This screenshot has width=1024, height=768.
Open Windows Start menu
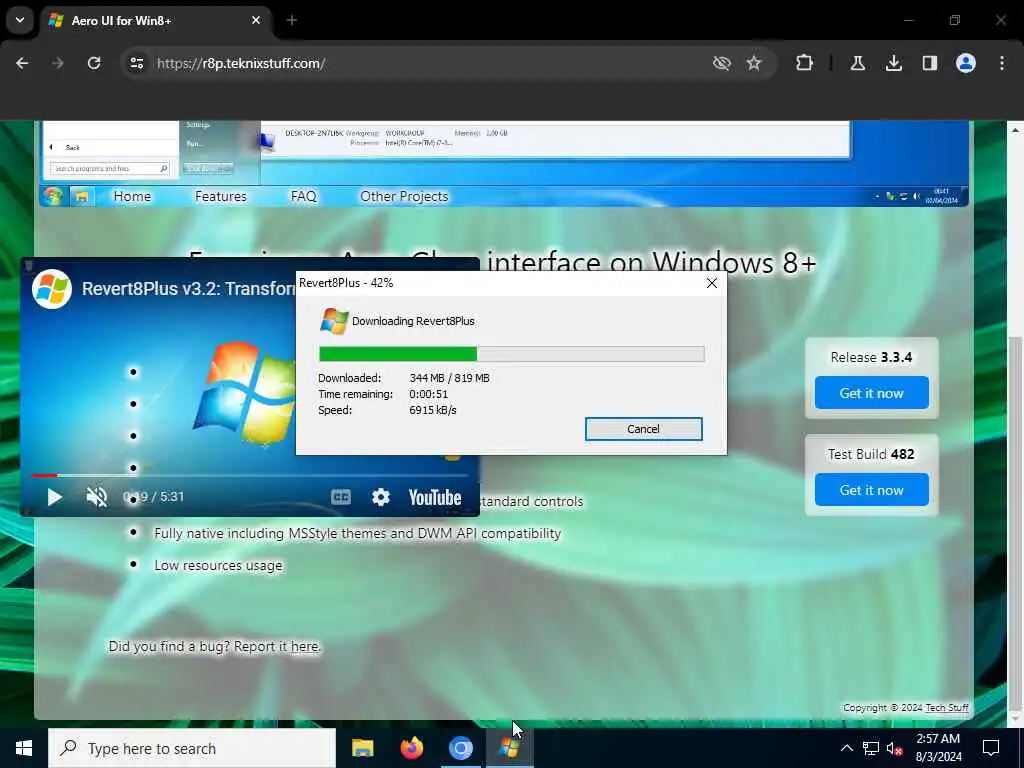click(24, 748)
